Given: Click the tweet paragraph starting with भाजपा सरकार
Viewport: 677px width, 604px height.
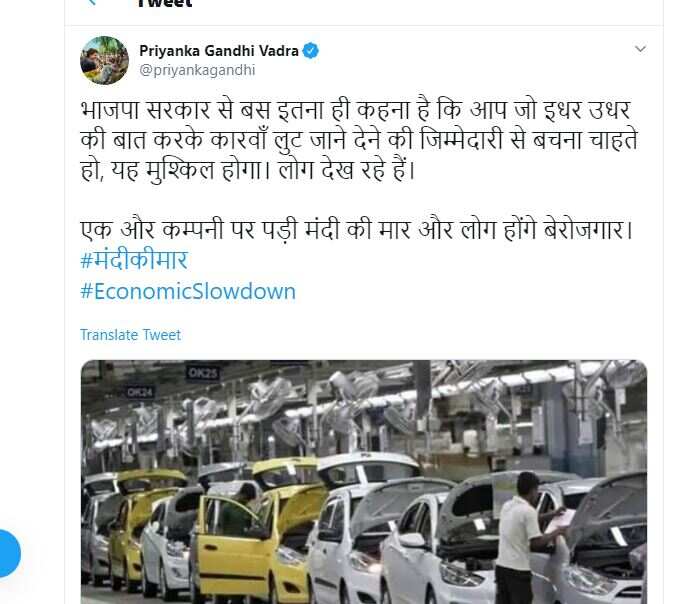Looking at the screenshot, I should click(x=359, y=140).
